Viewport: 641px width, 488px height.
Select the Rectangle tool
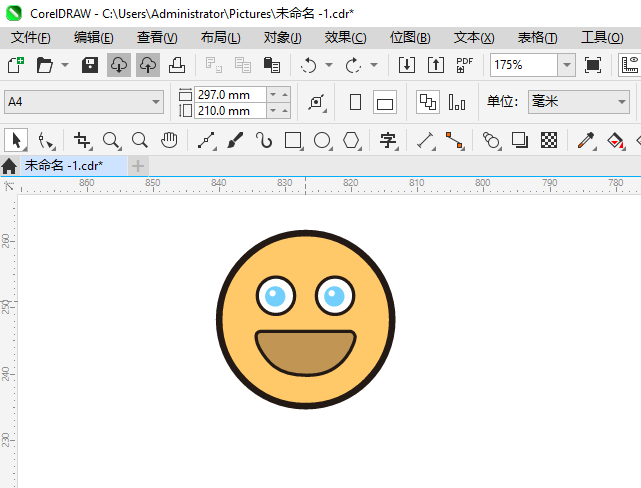(x=293, y=140)
